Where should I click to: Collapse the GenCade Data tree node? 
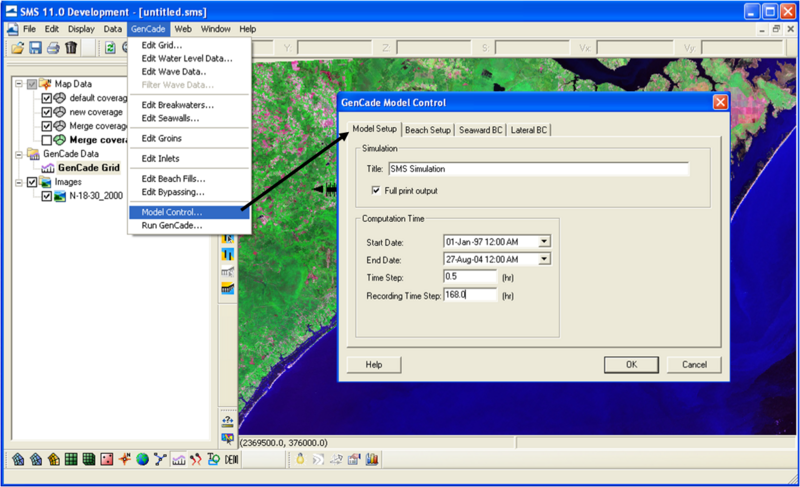19,154
